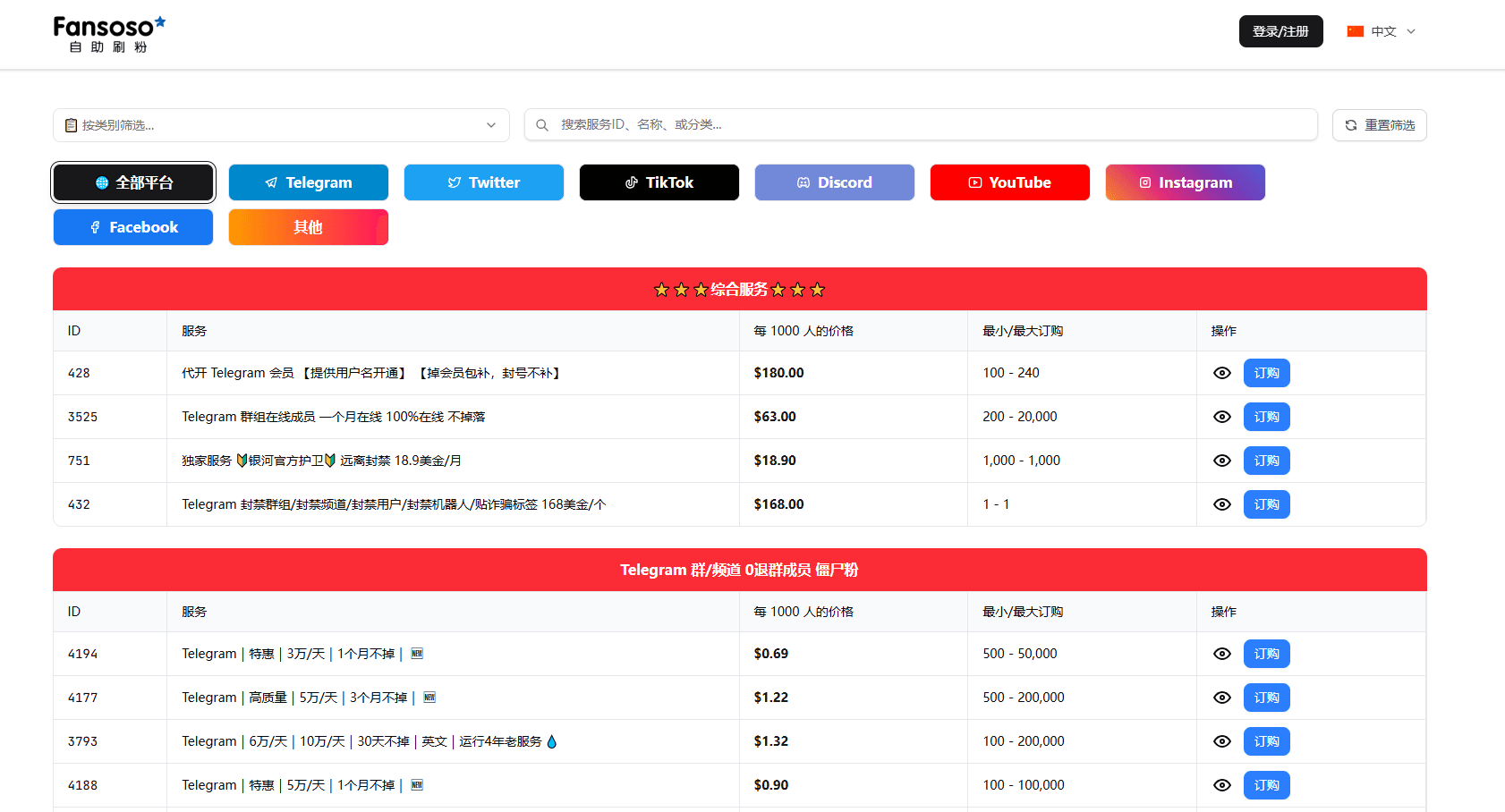1505x812 pixels.
Task: Click the water drop icon on service 3793
Action: [551, 741]
